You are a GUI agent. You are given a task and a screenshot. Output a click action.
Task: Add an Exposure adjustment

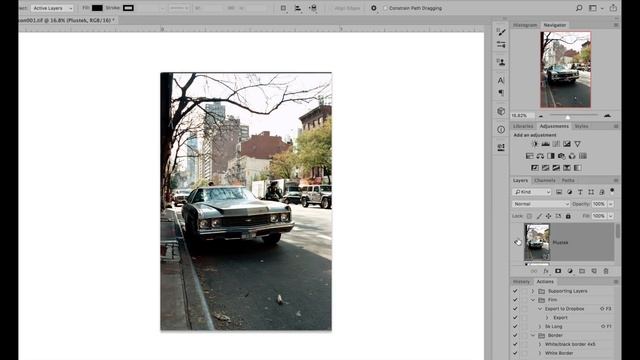pyautogui.click(x=567, y=144)
